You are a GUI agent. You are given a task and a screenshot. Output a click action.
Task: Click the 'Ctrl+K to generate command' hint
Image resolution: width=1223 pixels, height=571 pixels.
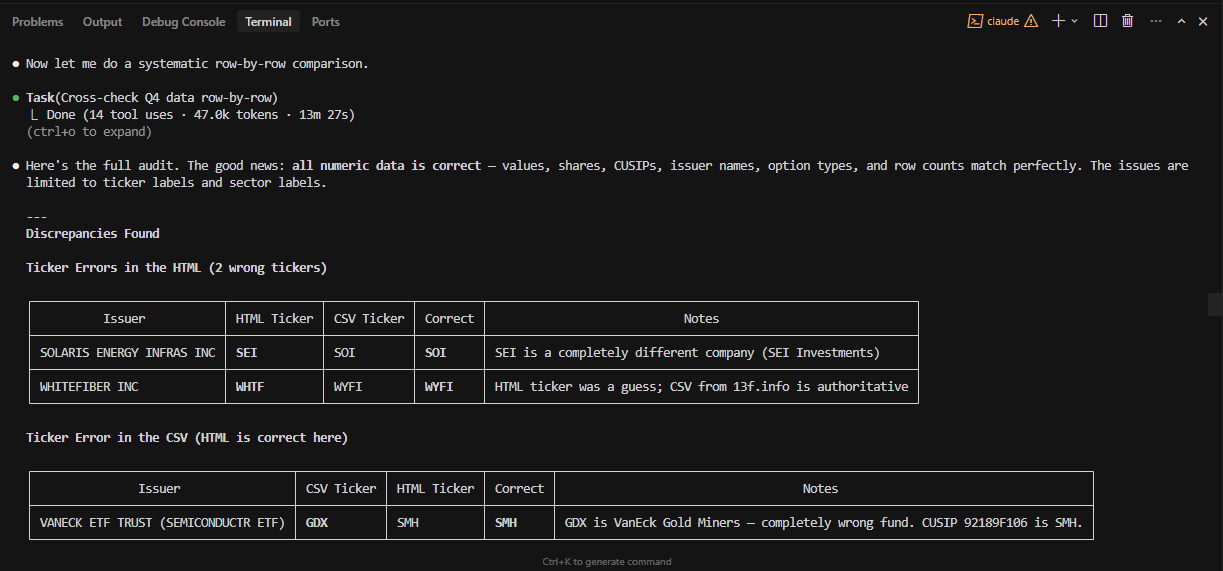pos(607,562)
